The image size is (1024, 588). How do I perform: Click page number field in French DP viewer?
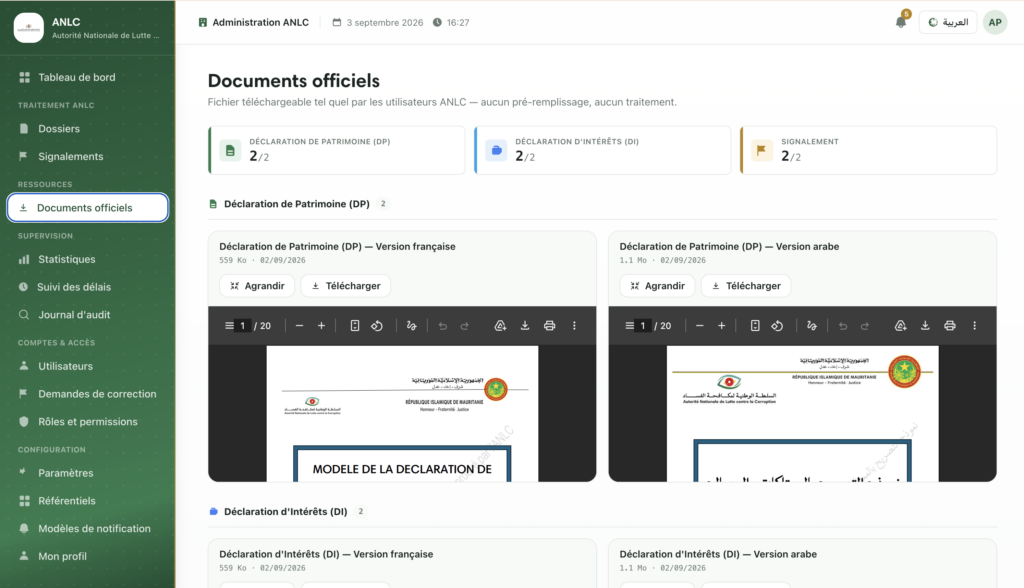click(242, 325)
